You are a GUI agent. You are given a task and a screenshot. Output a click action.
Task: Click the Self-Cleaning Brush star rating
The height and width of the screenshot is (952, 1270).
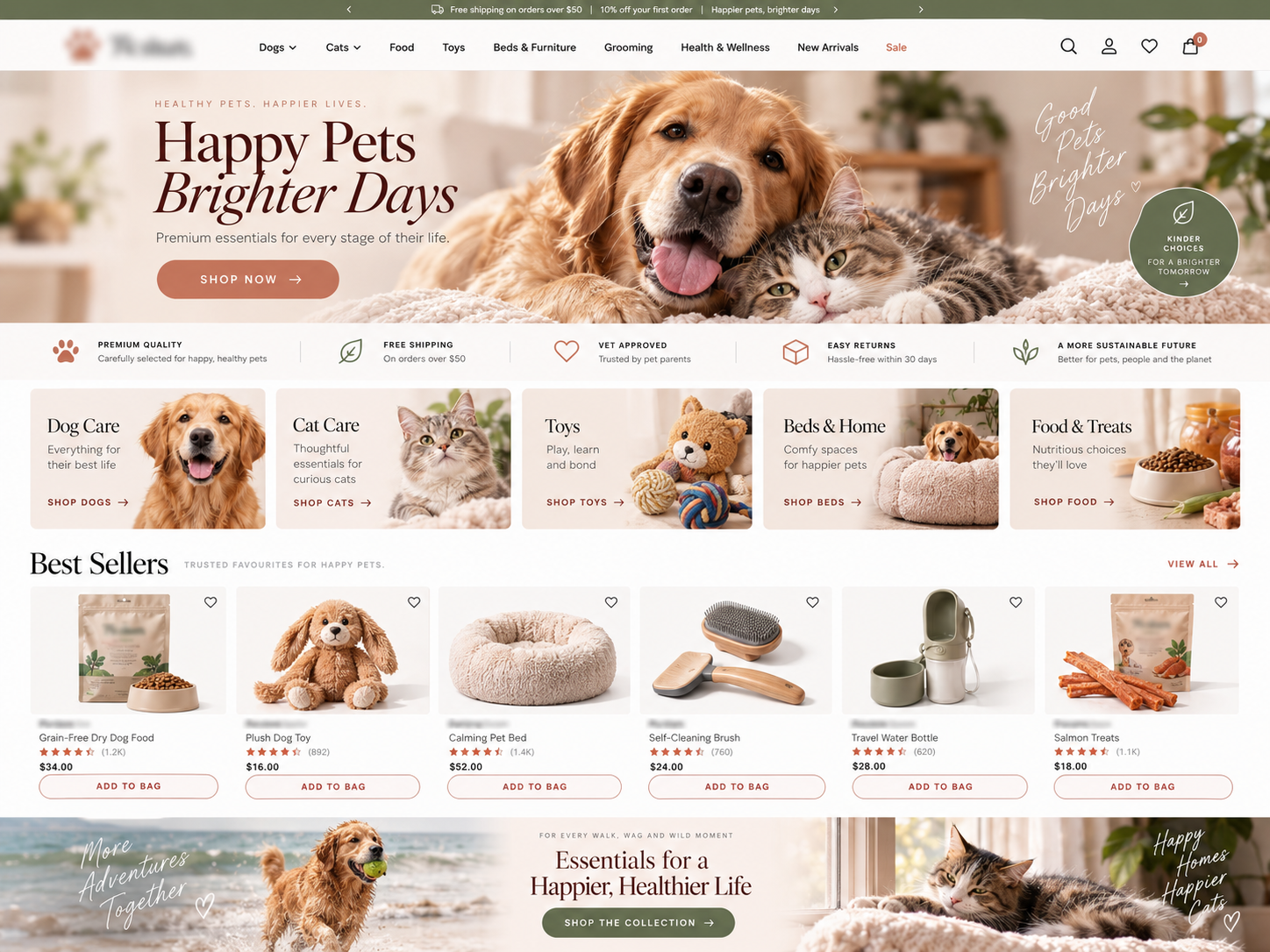pyautogui.click(x=677, y=752)
